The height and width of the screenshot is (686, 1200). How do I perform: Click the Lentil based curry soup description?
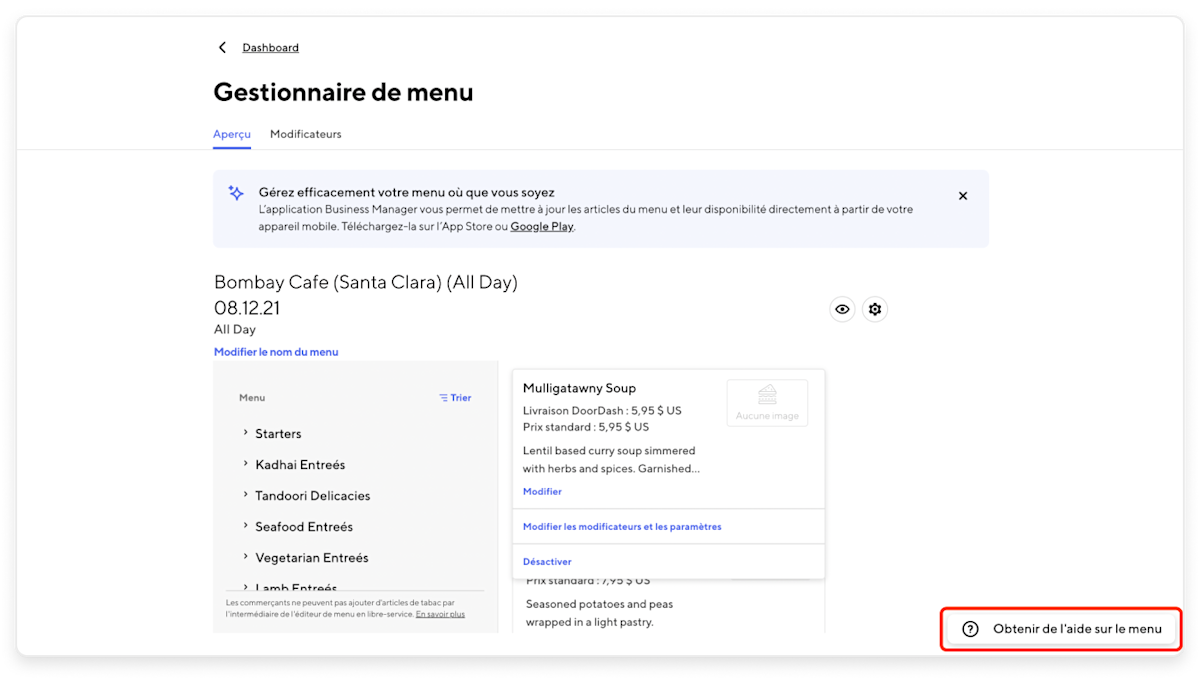tap(609, 460)
